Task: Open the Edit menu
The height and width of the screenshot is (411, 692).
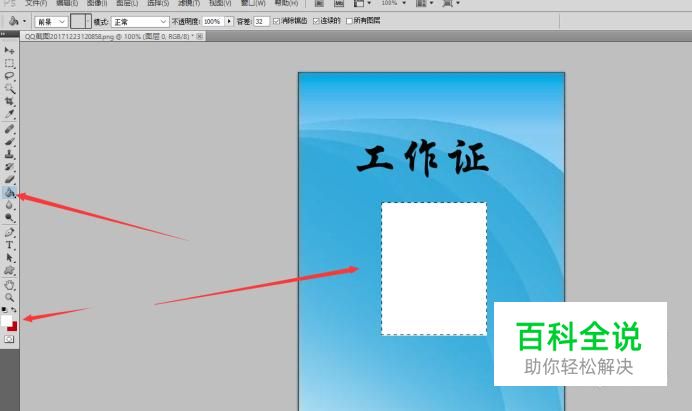Action: pos(67,3)
